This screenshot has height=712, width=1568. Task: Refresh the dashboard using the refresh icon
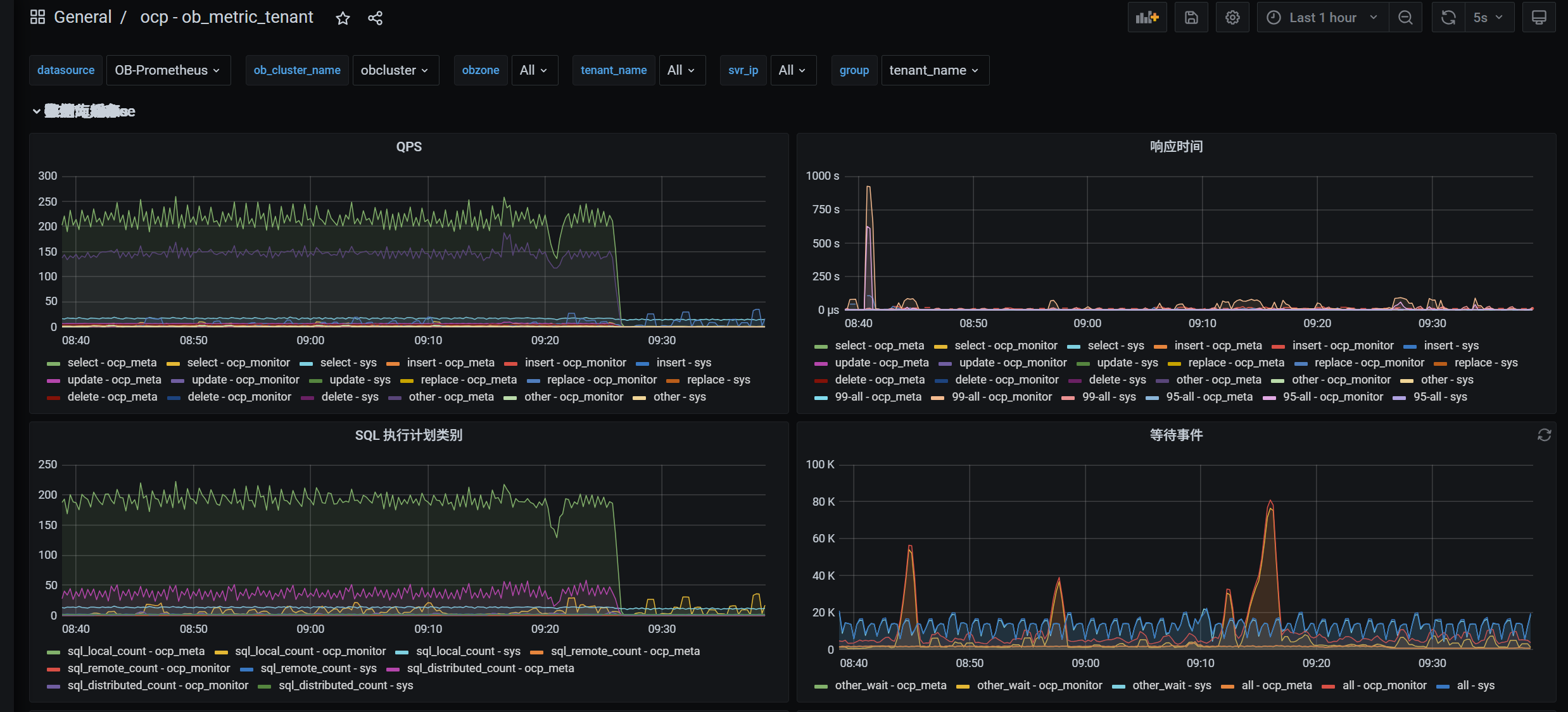pyautogui.click(x=1448, y=18)
